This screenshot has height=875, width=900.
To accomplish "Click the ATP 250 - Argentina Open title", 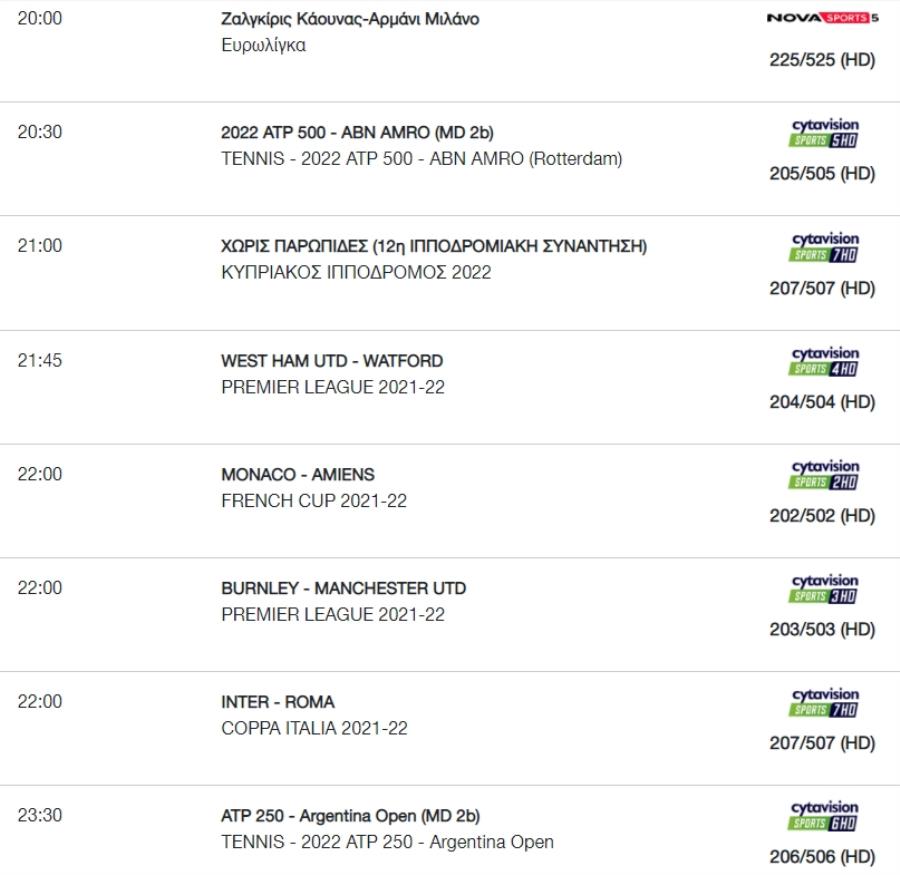I will (350, 815).
